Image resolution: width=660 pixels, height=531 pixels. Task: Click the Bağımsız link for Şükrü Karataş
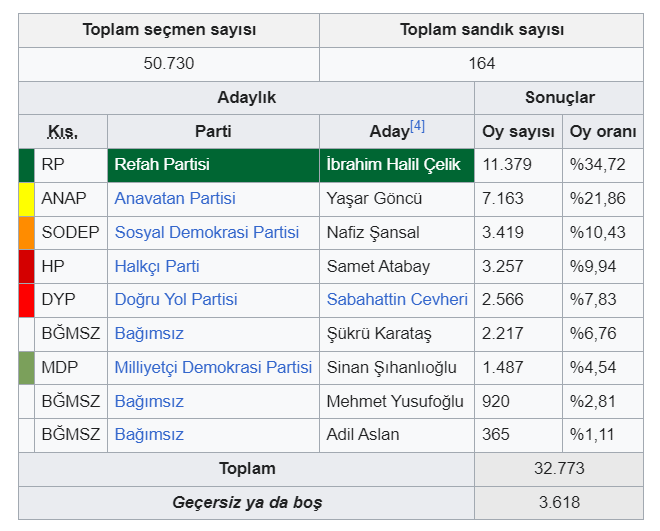[149, 334]
